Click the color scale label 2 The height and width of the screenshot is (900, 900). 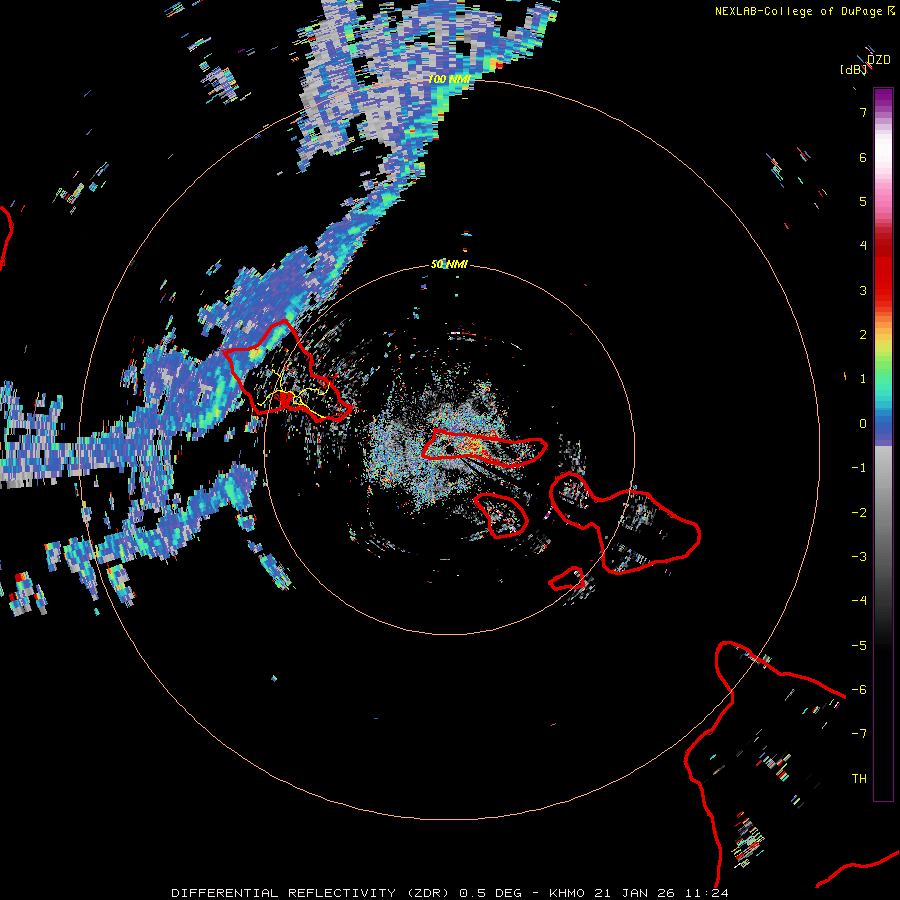(862, 335)
